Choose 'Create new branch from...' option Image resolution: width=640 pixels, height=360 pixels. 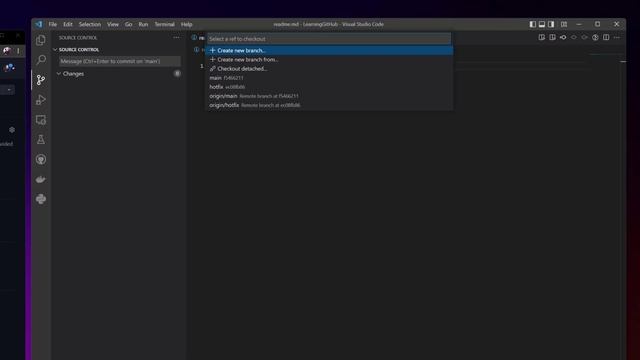329,60
